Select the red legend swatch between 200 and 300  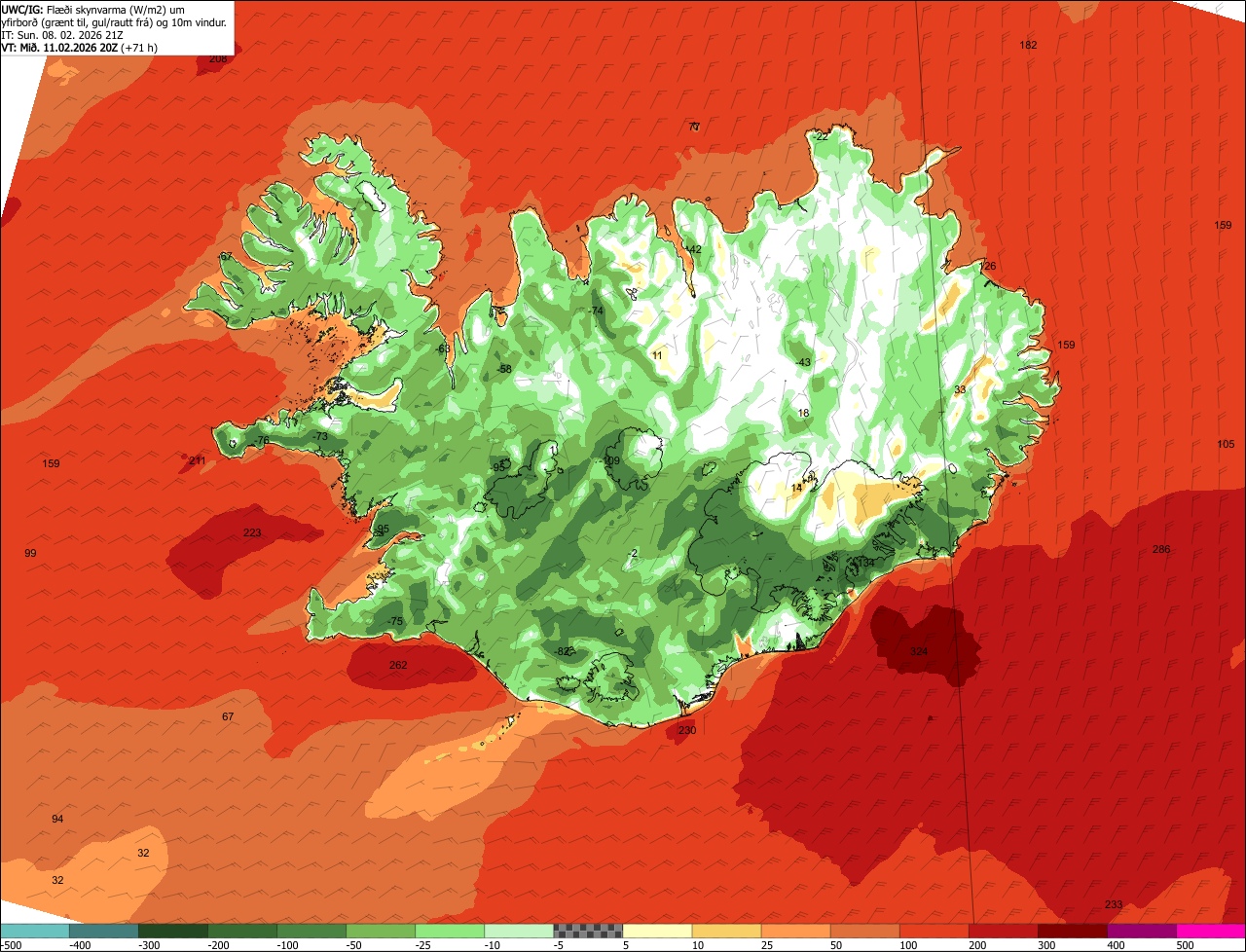(x=1003, y=931)
